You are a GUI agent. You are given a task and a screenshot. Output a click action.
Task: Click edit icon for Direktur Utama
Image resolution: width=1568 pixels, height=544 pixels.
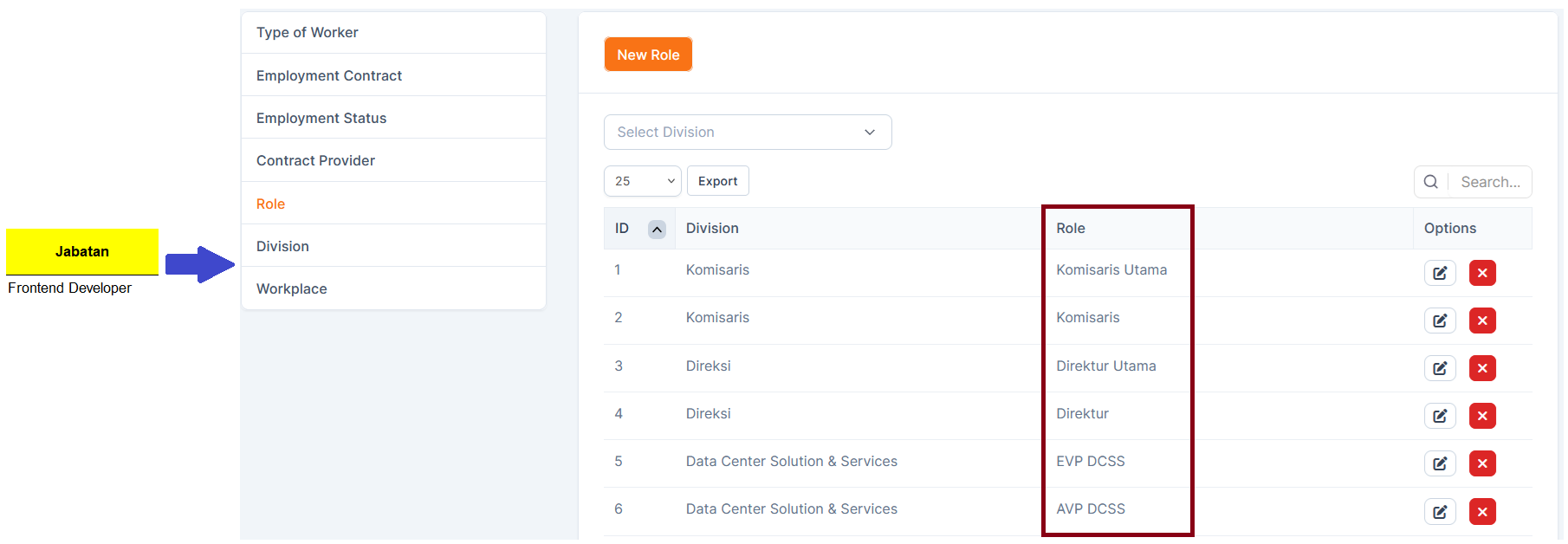point(1439,368)
